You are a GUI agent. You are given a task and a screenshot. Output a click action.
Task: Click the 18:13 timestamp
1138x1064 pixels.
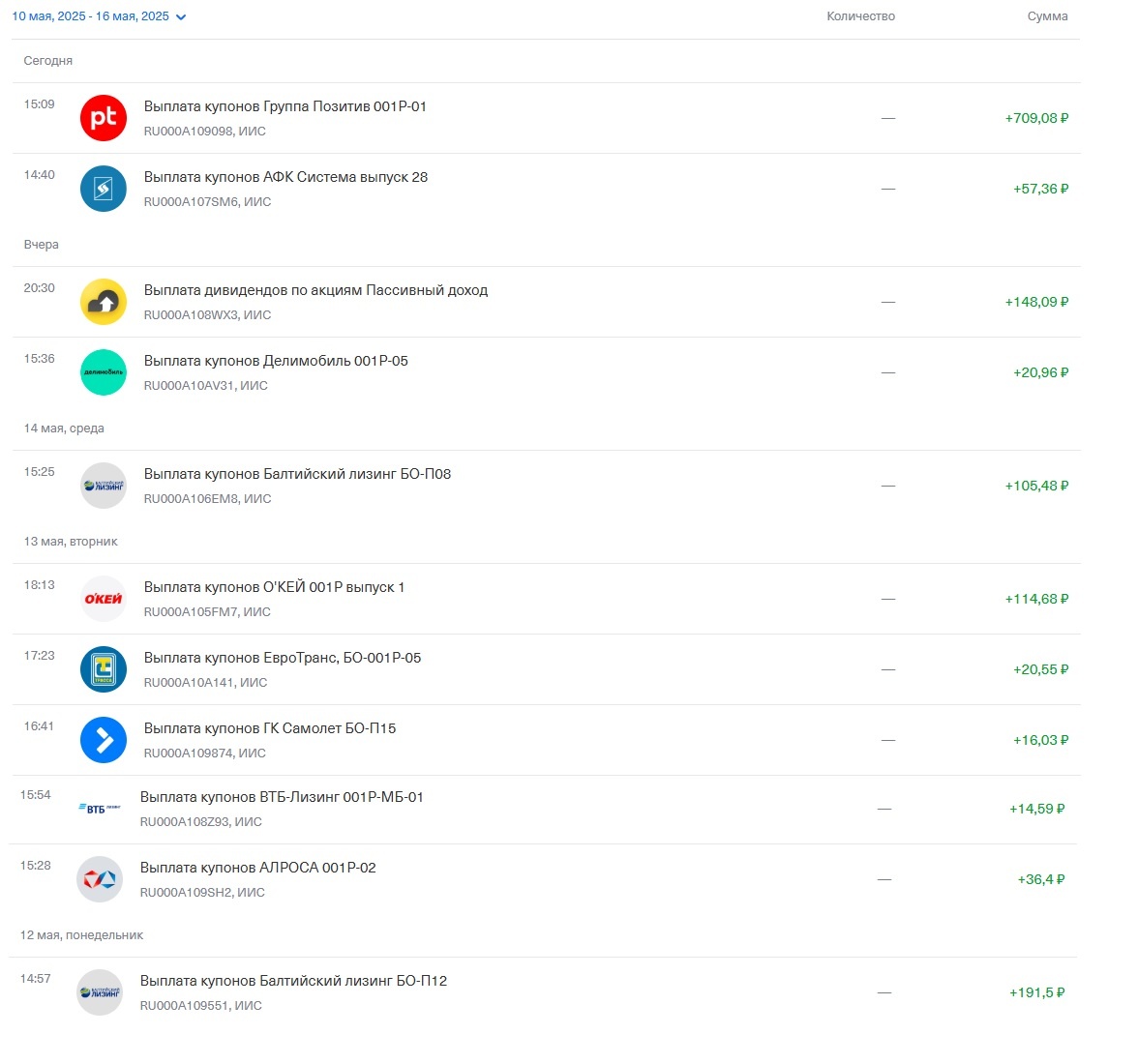[x=39, y=584]
